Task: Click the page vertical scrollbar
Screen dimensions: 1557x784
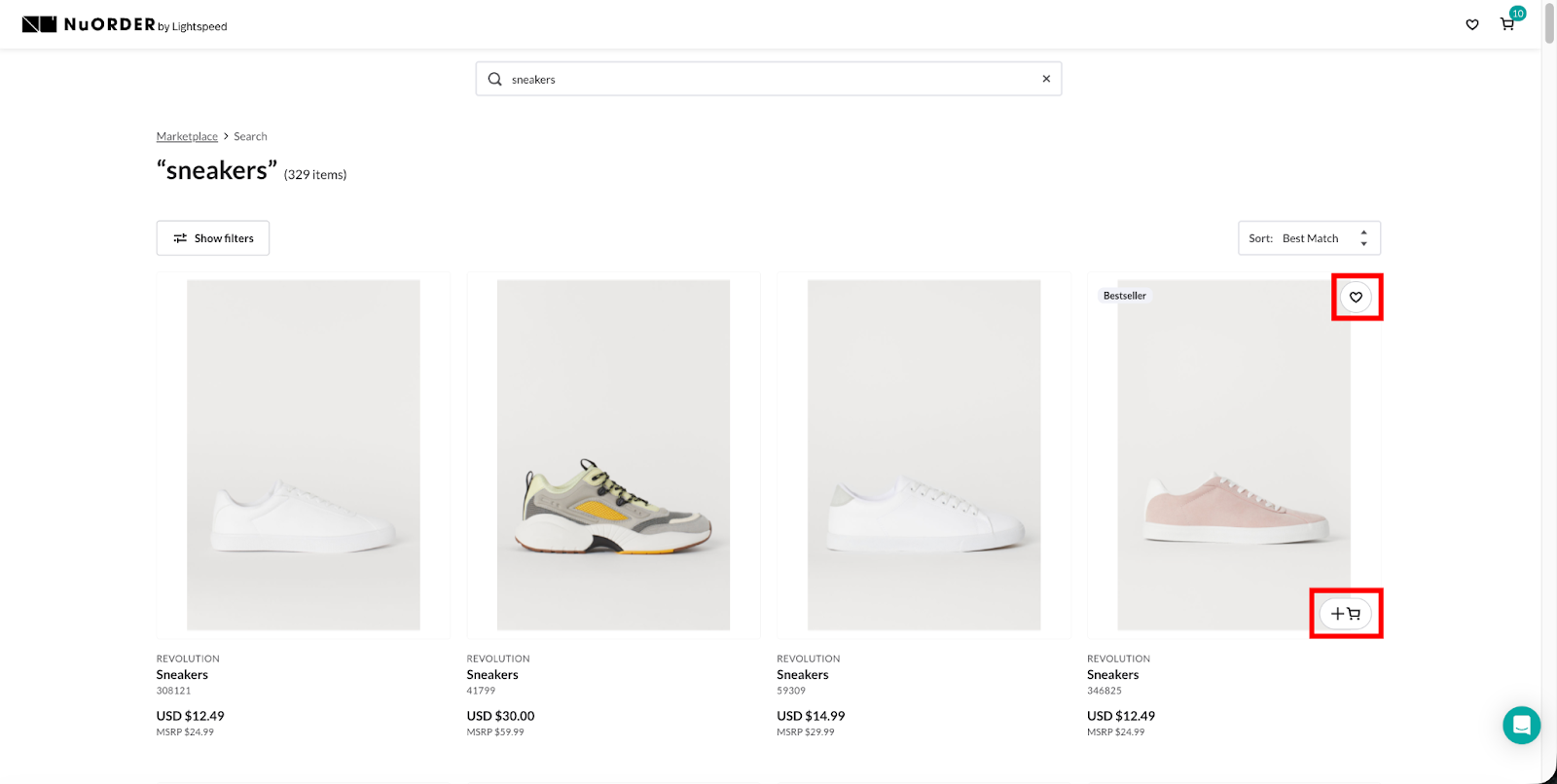Action: [x=1549, y=24]
